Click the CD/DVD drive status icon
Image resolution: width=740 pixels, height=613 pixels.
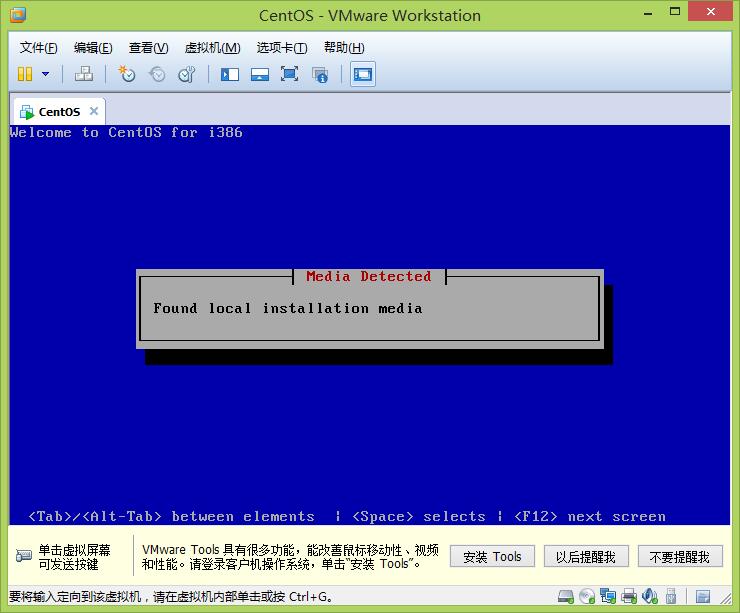[587, 597]
